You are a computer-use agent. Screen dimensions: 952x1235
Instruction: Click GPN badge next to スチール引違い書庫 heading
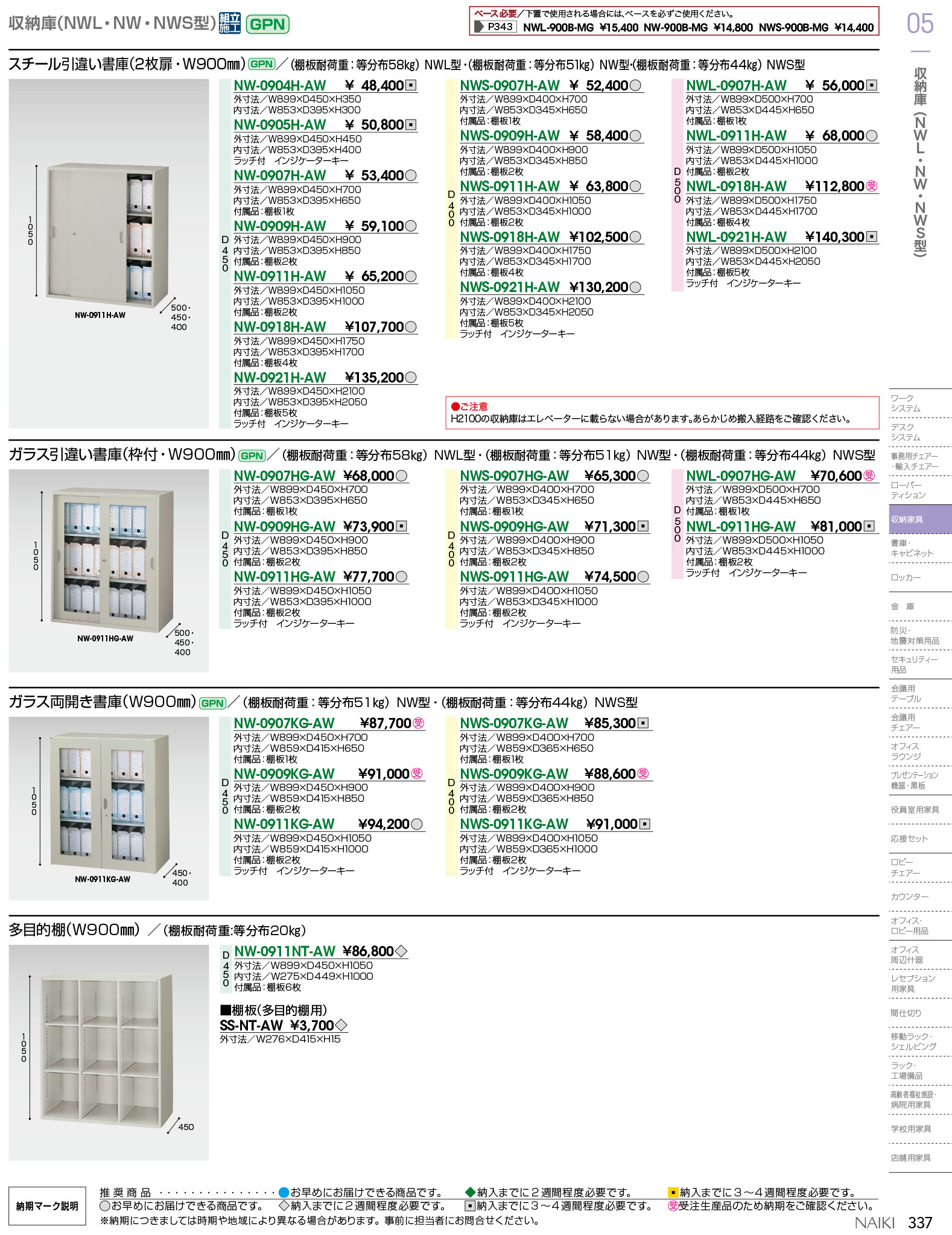(x=261, y=65)
